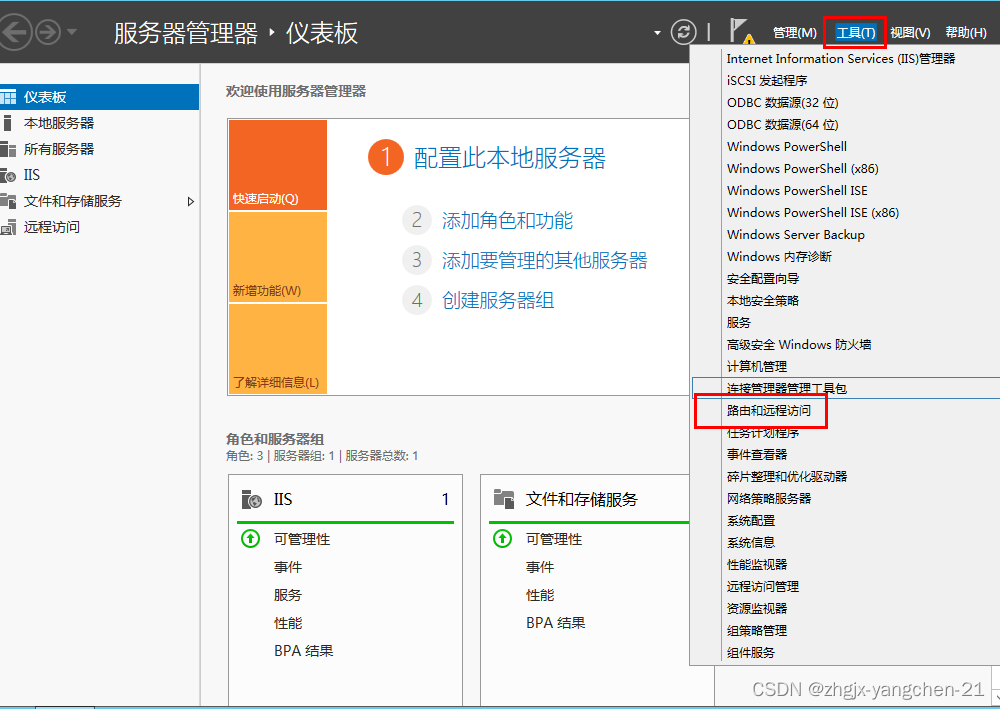
Task: Choose 路由和远程访问 from tools menu
Action: coord(768,411)
